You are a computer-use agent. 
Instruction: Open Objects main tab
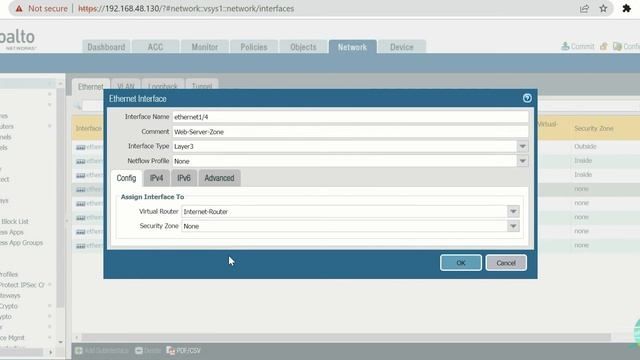[x=303, y=47]
